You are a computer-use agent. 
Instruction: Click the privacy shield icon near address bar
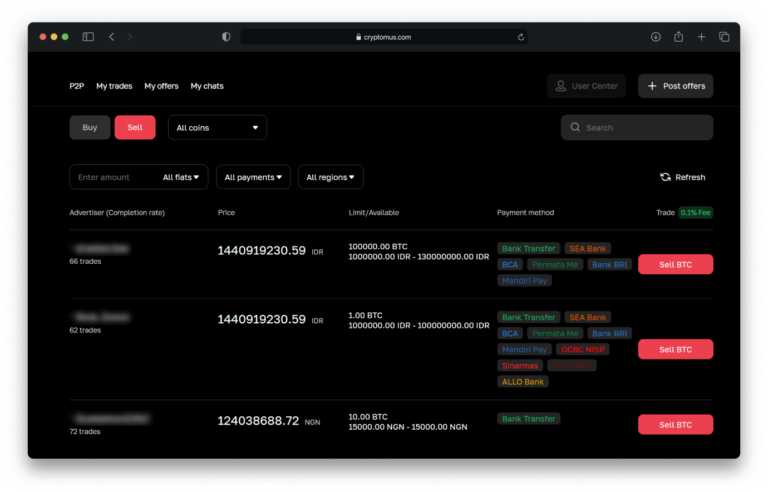tap(226, 37)
